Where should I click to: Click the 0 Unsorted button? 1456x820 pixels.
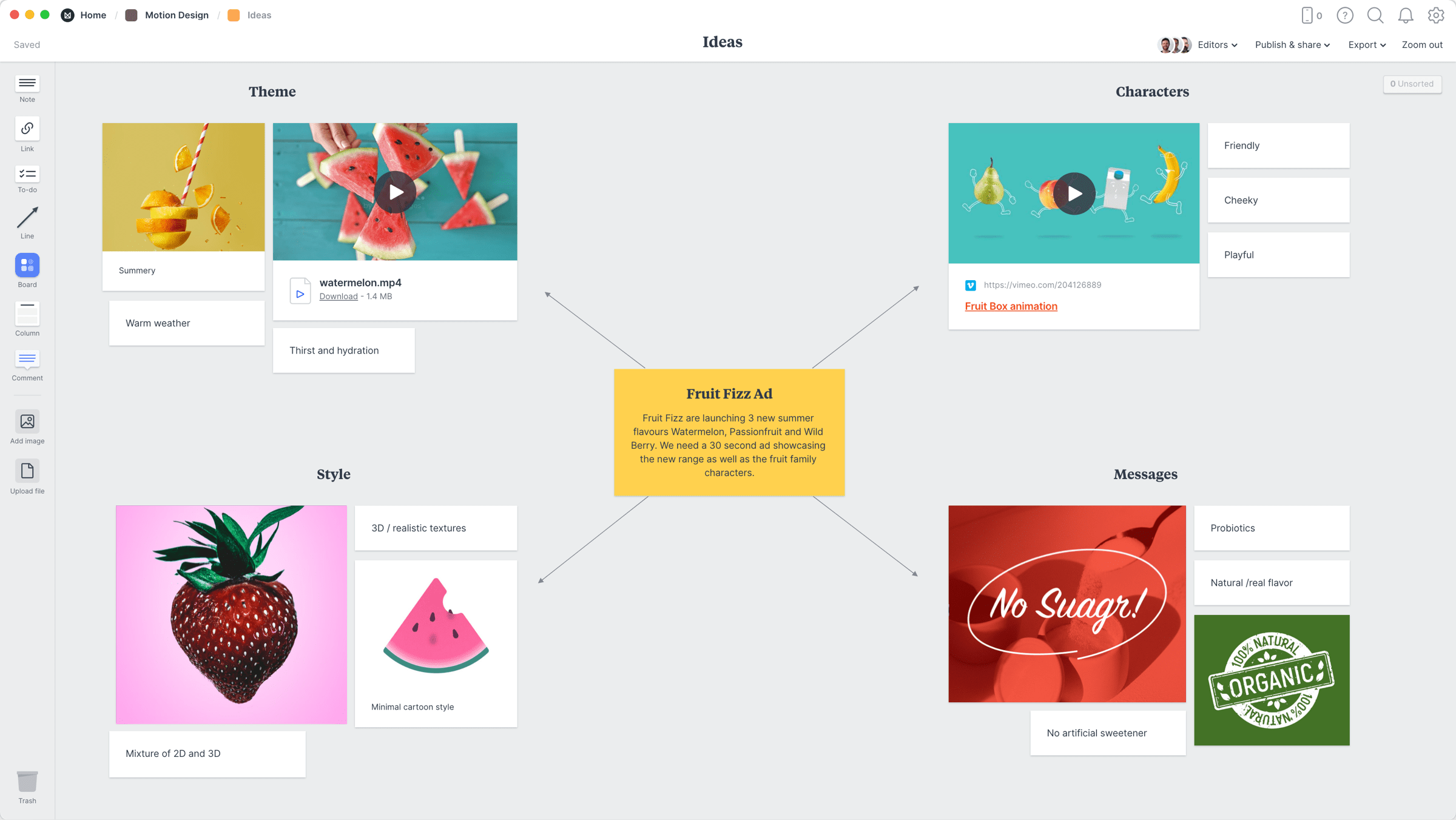1412,84
